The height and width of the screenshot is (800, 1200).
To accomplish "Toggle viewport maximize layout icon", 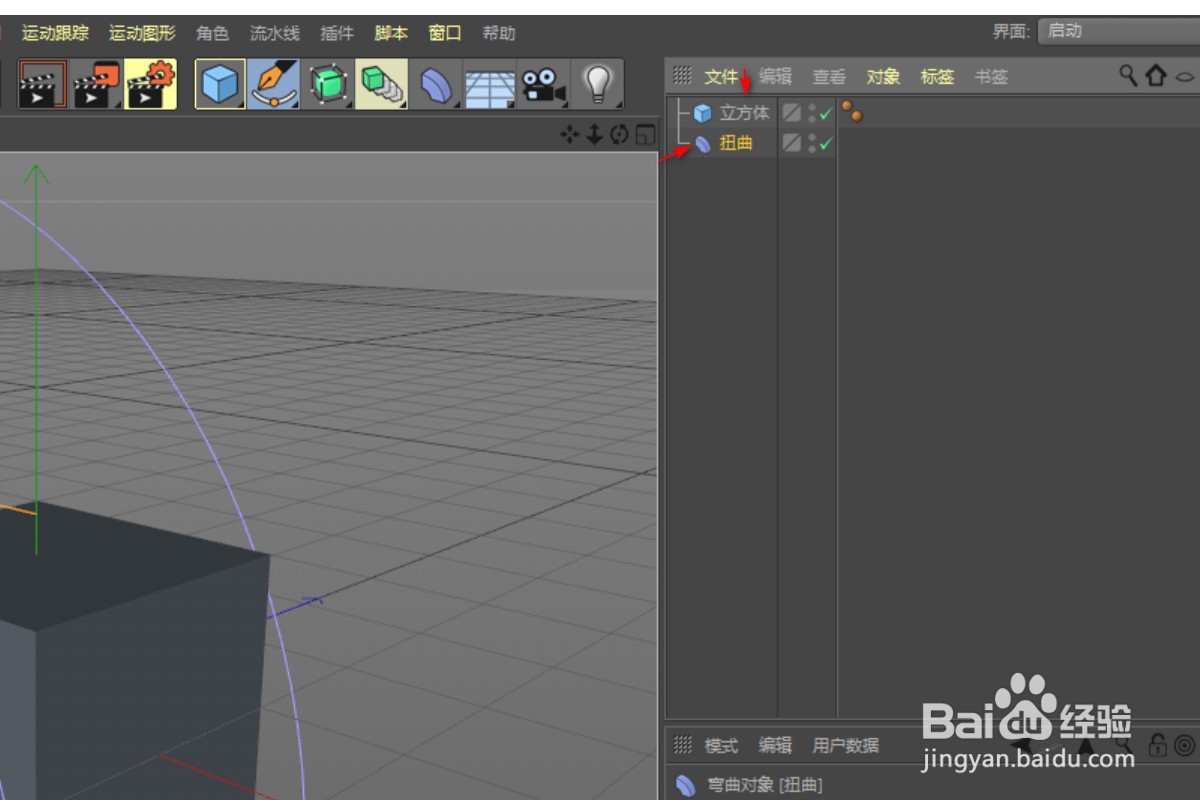I will coord(645,134).
